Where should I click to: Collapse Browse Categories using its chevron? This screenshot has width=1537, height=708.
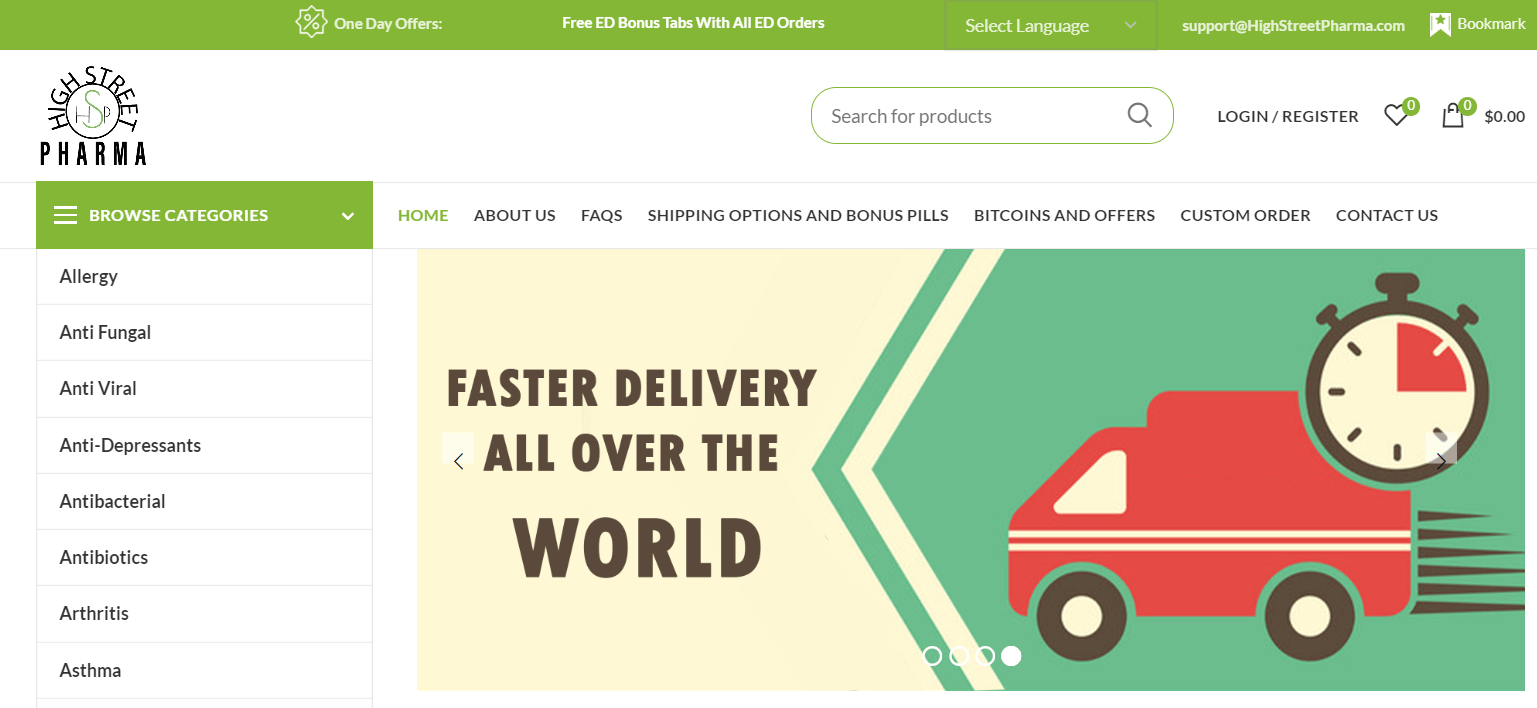[348, 216]
